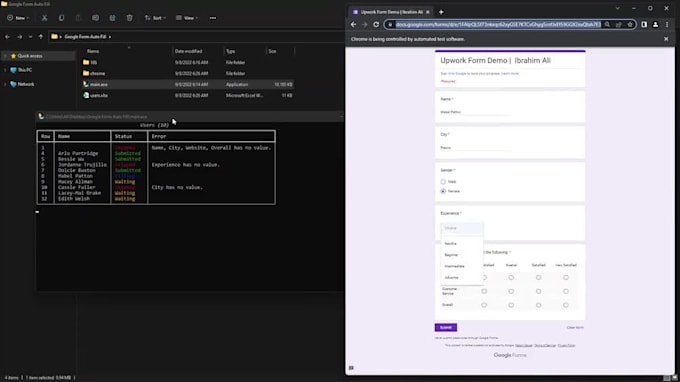Select Neutral for Customer Service row
The width and height of the screenshot is (680, 382).
coord(511,291)
